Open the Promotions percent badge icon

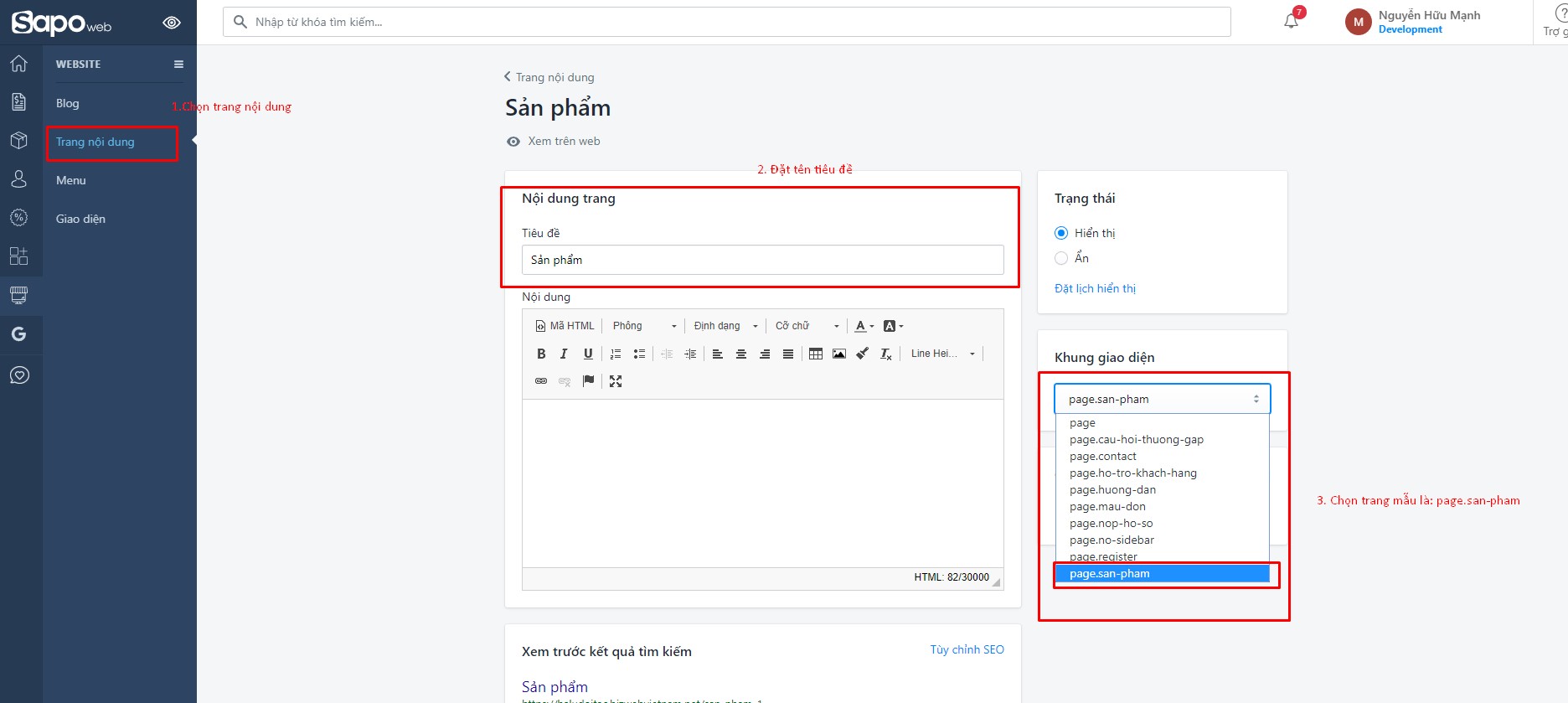pyautogui.click(x=18, y=218)
